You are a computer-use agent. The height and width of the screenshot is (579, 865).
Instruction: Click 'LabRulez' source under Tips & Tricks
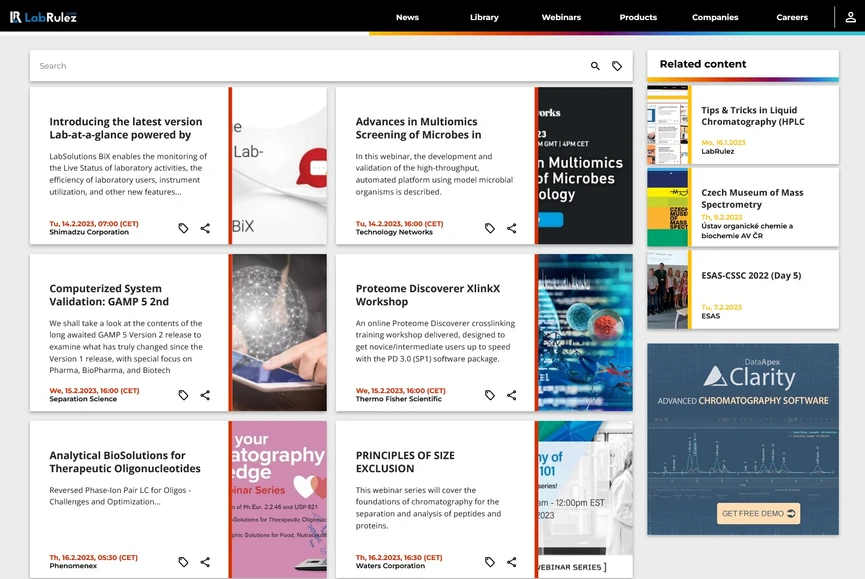(x=718, y=151)
